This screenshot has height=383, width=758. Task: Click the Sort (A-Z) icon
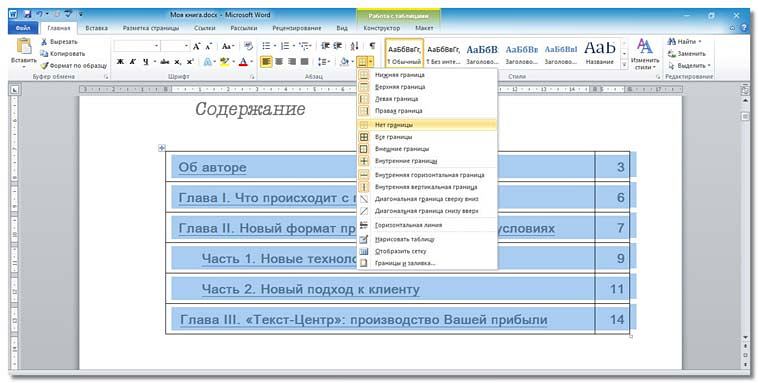354,46
